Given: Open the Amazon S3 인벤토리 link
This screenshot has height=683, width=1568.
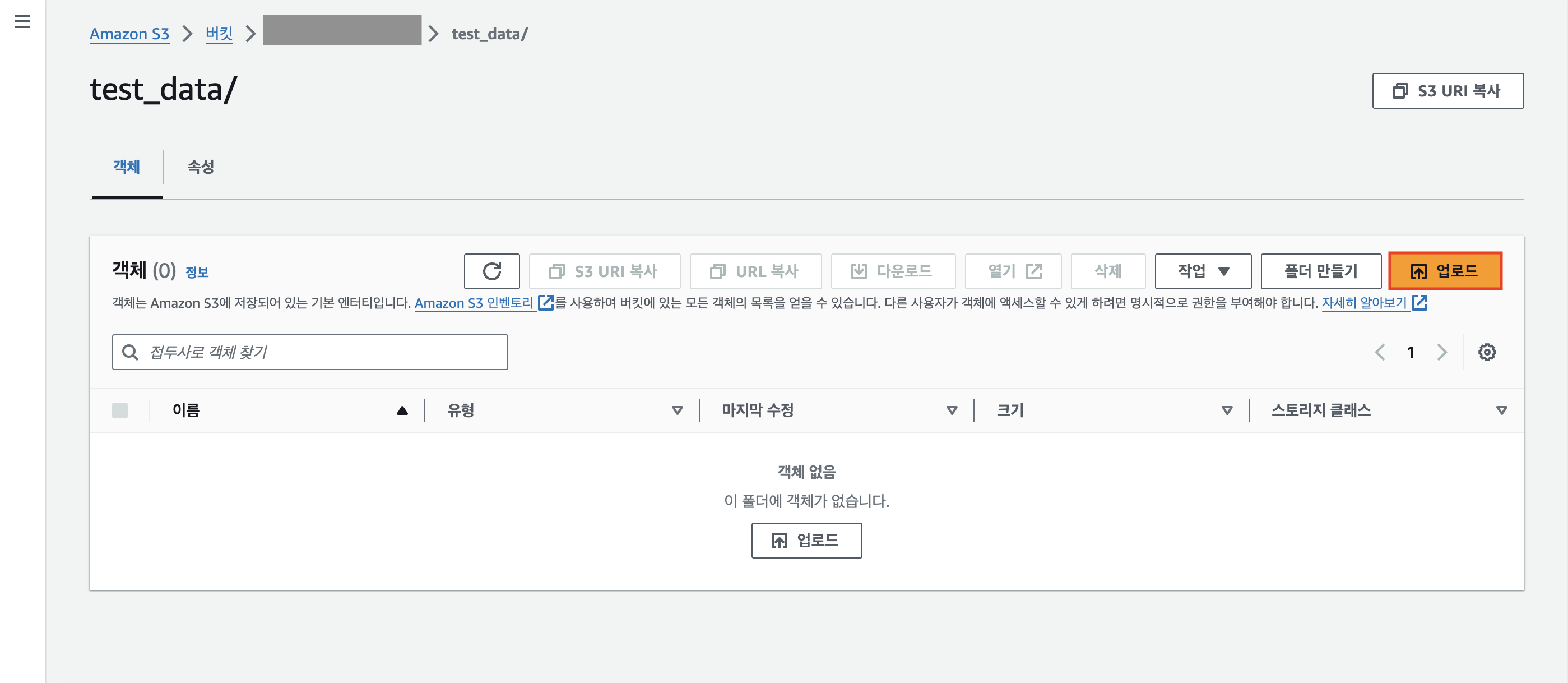Looking at the screenshot, I should tap(474, 303).
